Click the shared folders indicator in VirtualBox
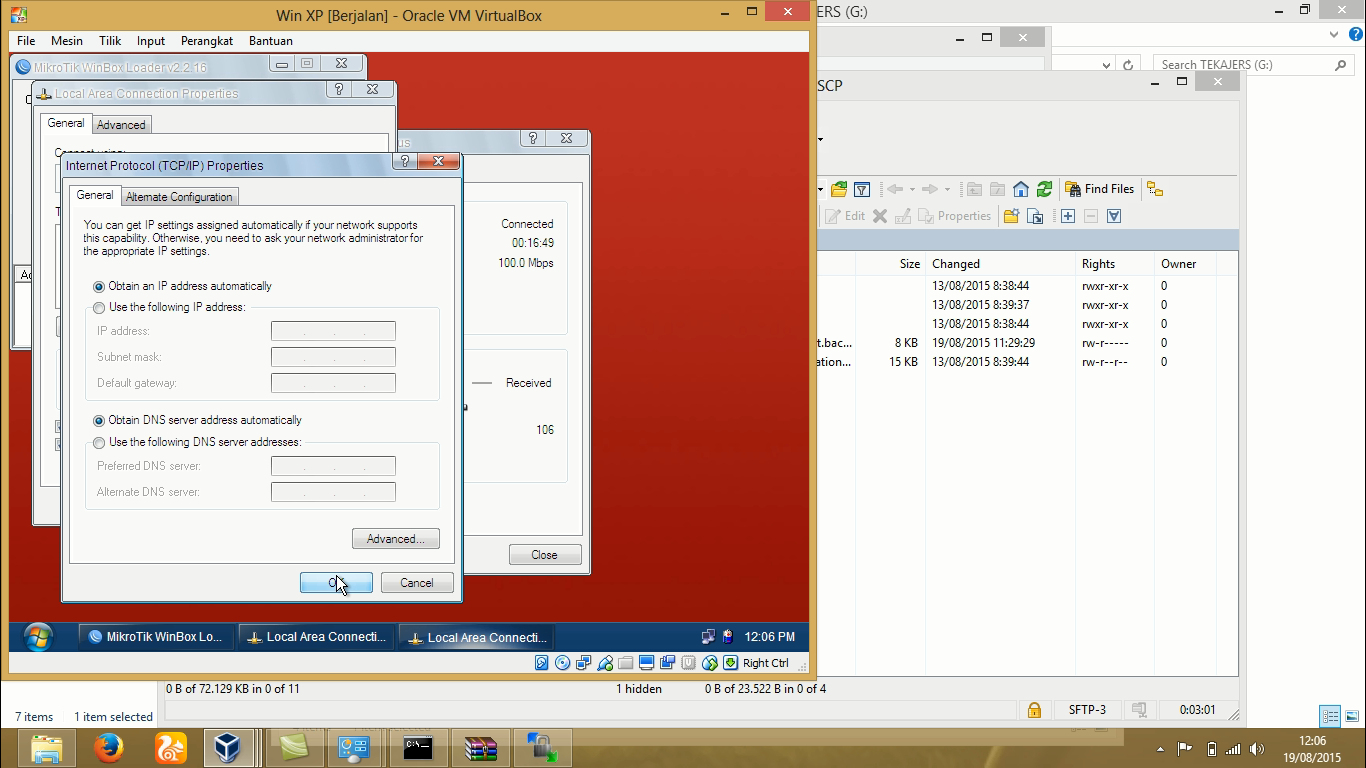Viewport: 1366px width, 768px height. [626, 663]
